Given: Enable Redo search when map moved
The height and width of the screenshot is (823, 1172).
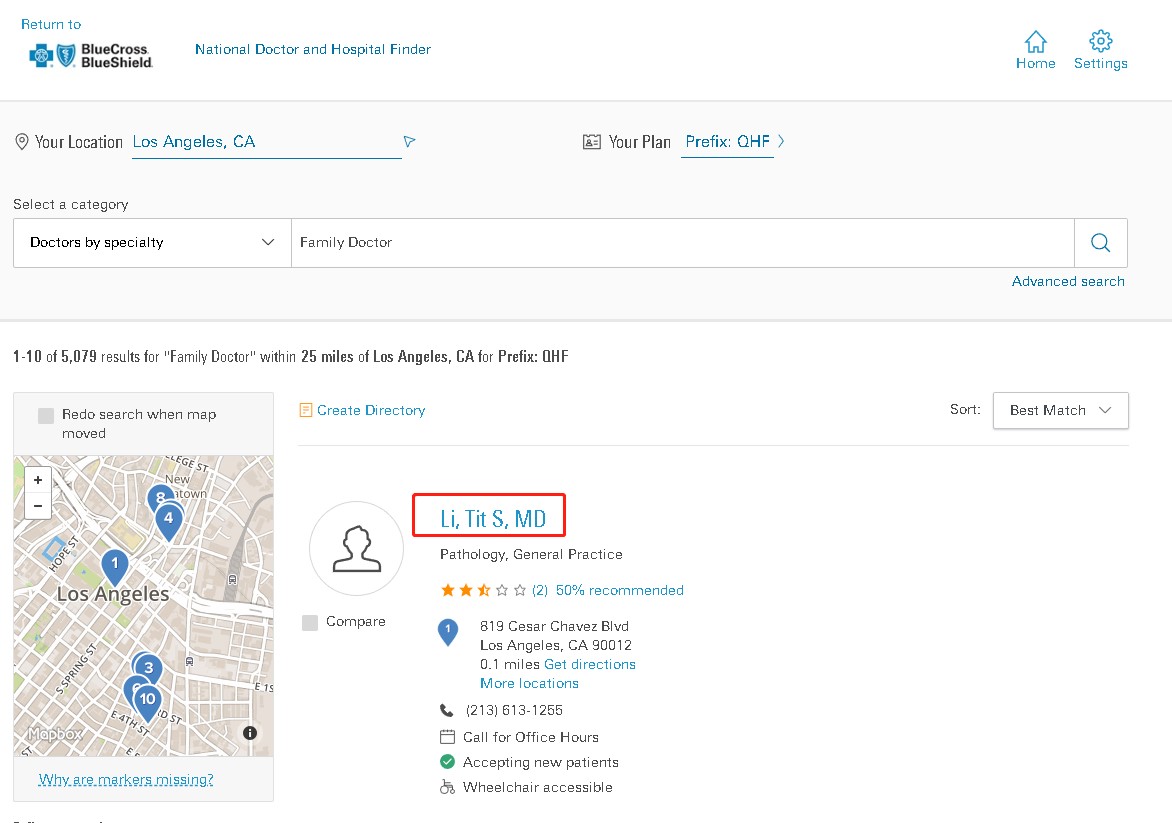Looking at the screenshot, I should (46, 416).
